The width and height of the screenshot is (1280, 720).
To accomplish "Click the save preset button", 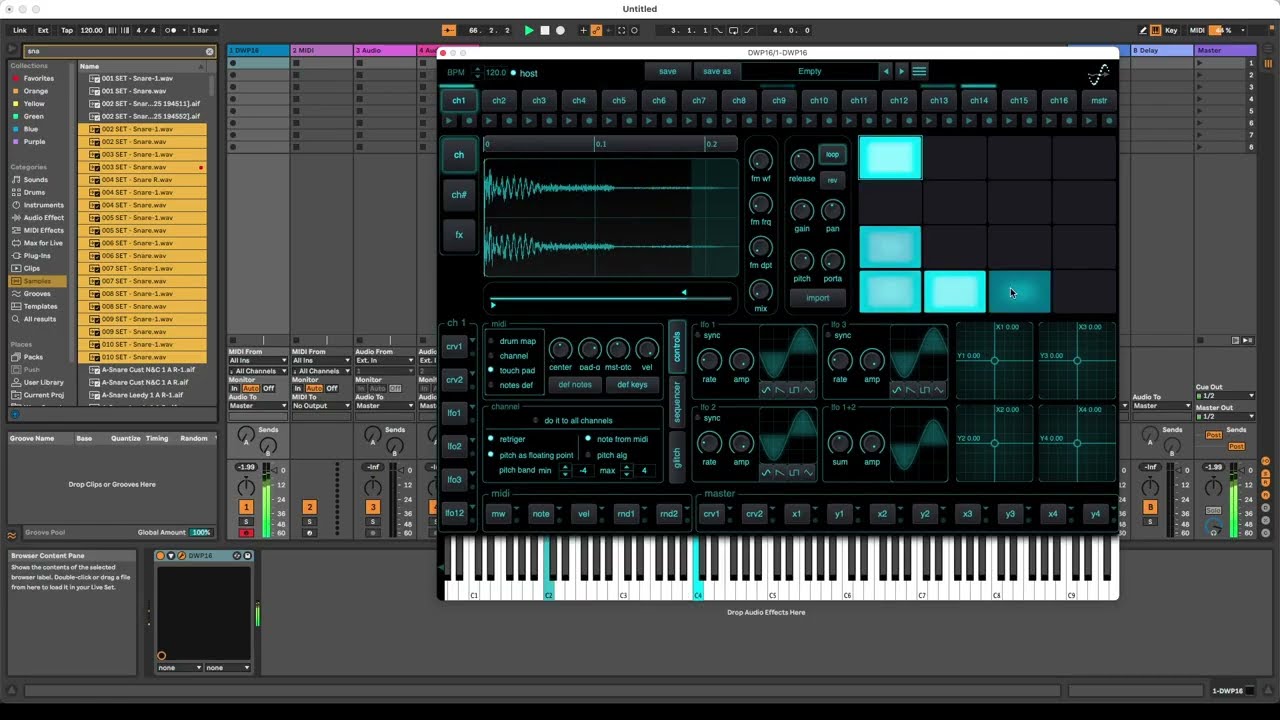I will 668,71.
